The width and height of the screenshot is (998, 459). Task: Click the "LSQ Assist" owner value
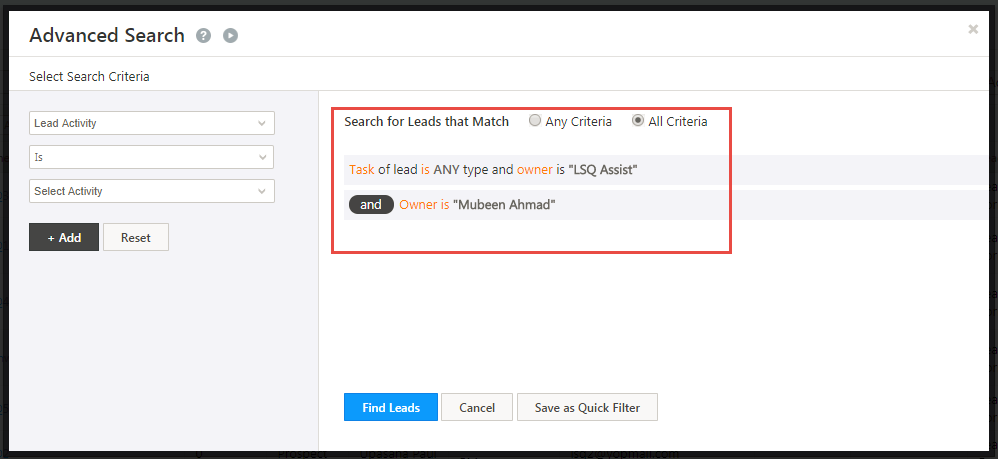(x=603, y=170)
